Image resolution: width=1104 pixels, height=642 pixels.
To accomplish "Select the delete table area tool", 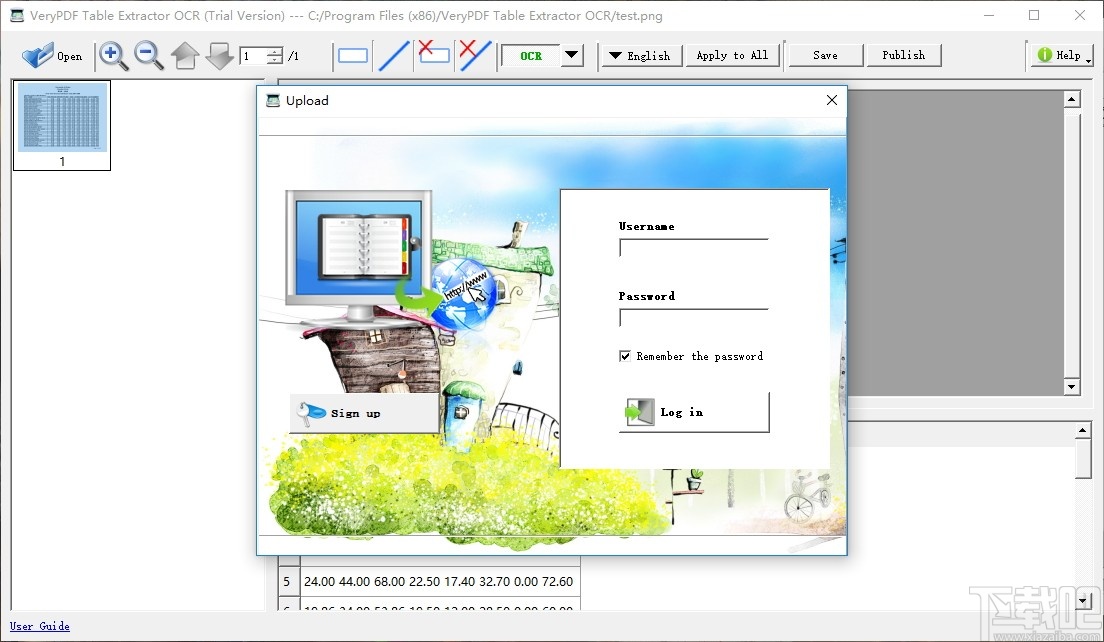I will (x=434, y=56).
